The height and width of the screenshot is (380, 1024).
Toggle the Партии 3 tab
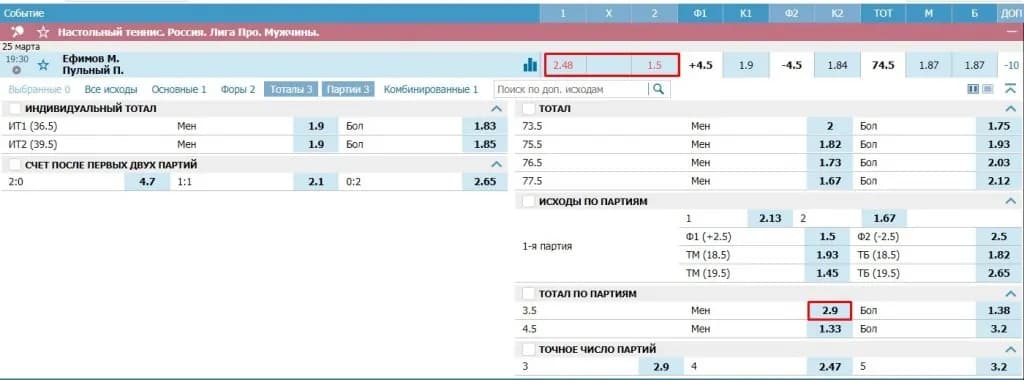click(x=348, y=89)
